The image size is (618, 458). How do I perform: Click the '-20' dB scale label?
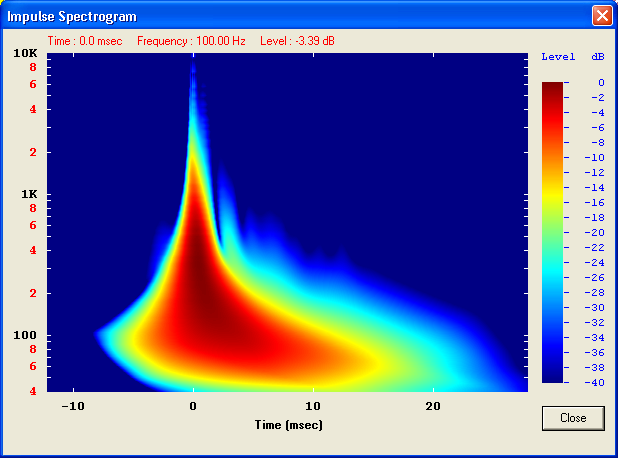[x=594, y=233]
